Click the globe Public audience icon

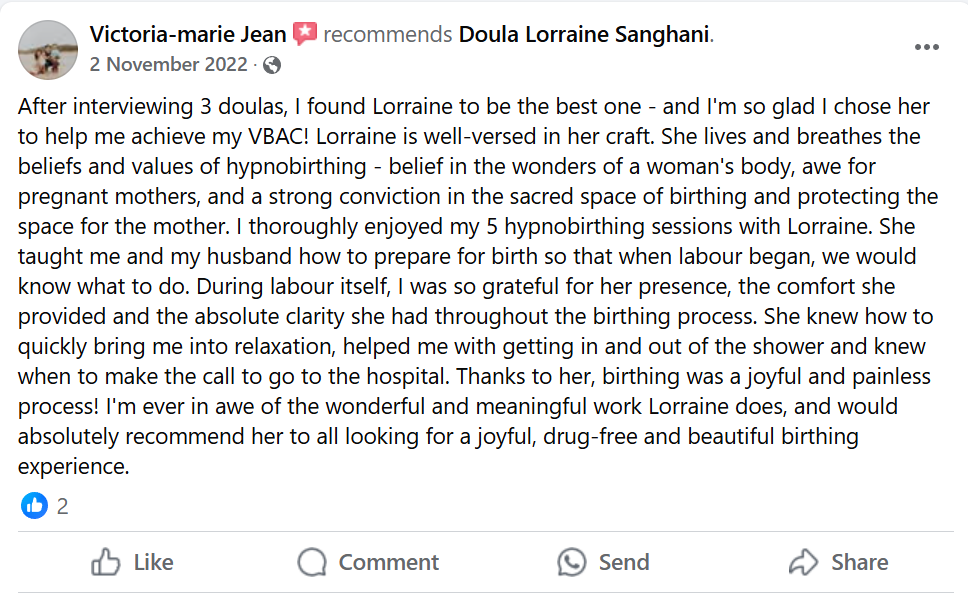[271, 65]
